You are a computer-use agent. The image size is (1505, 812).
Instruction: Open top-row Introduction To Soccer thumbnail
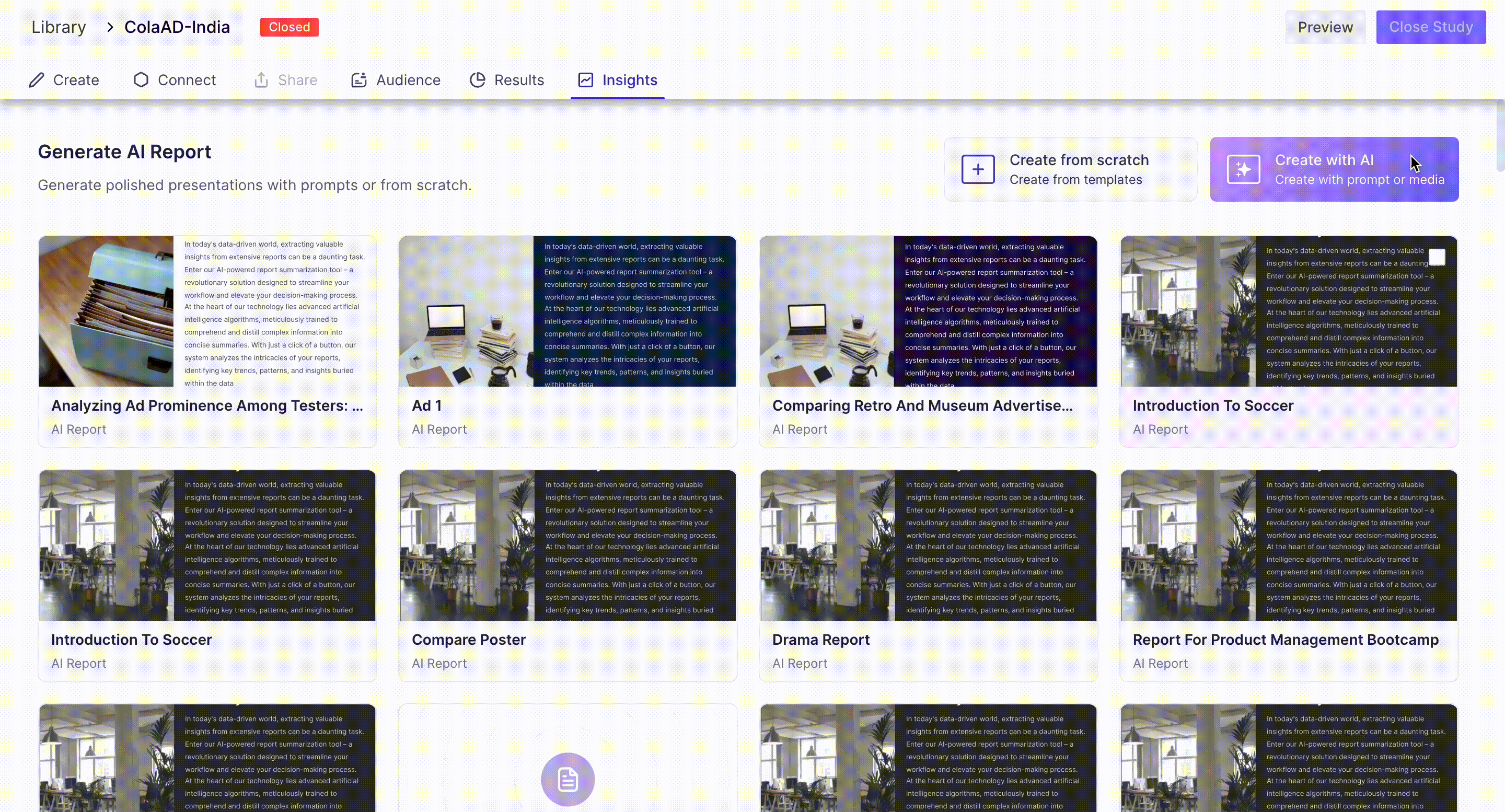1289,311
